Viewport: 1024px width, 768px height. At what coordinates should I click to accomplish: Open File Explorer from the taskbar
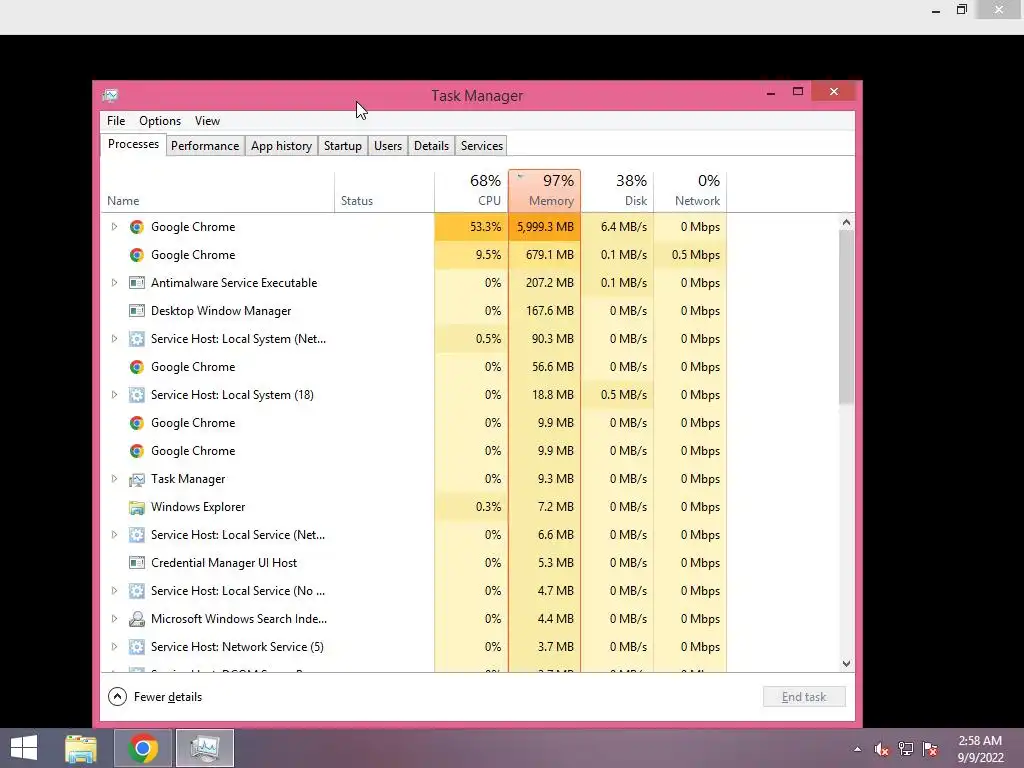pyautogui.click(x=81, y=748)
